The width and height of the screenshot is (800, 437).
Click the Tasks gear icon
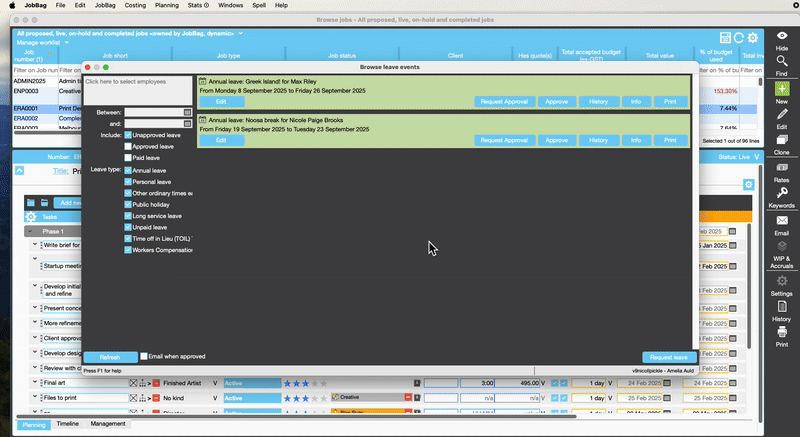31,217
